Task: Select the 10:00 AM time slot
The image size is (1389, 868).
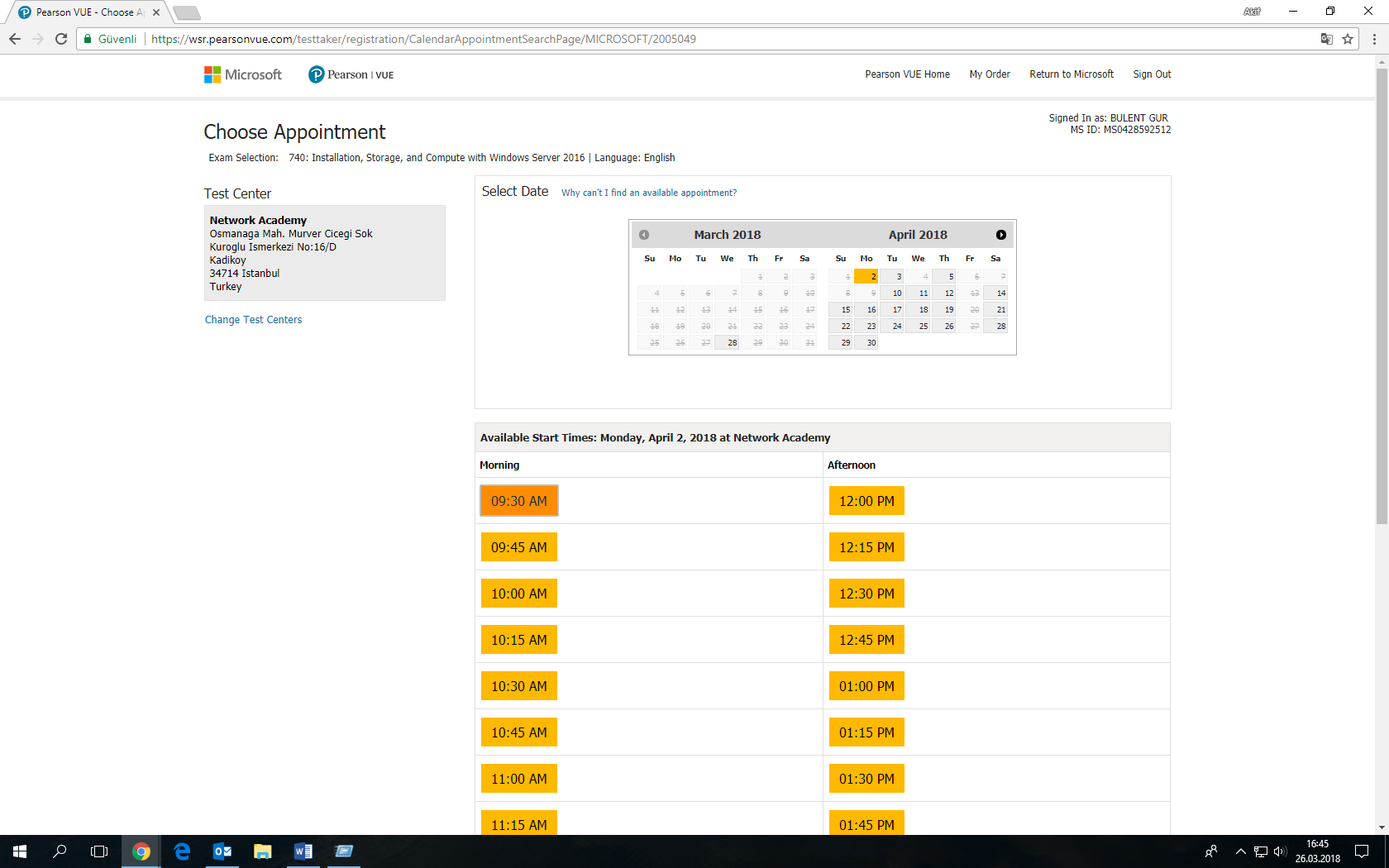Action: [x=519, y=594]
